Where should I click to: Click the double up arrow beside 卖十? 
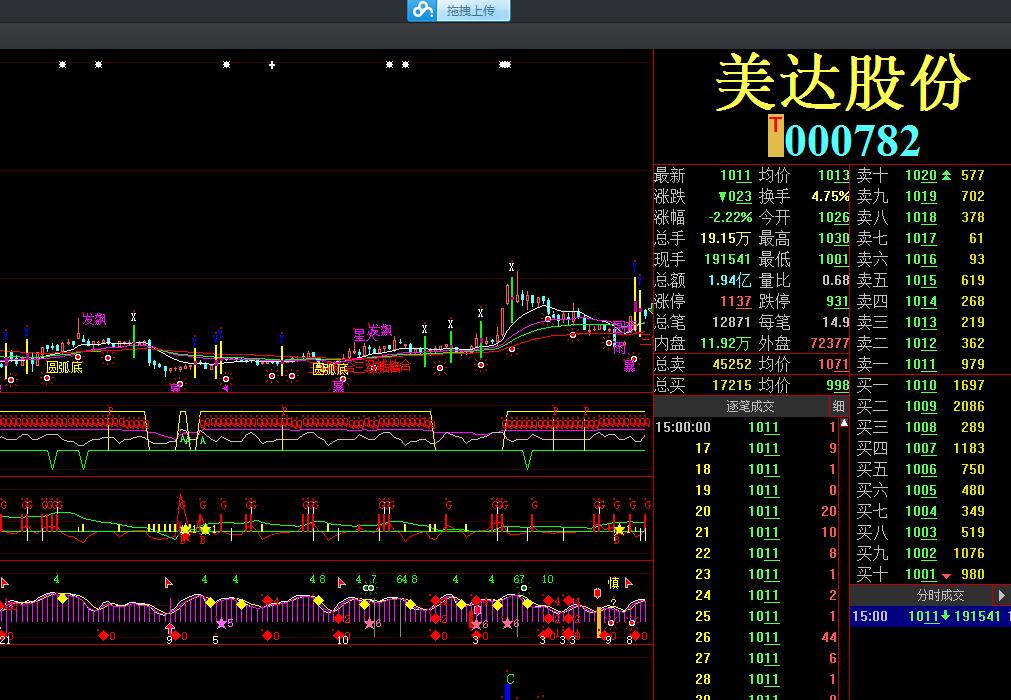tap(947, 175)
